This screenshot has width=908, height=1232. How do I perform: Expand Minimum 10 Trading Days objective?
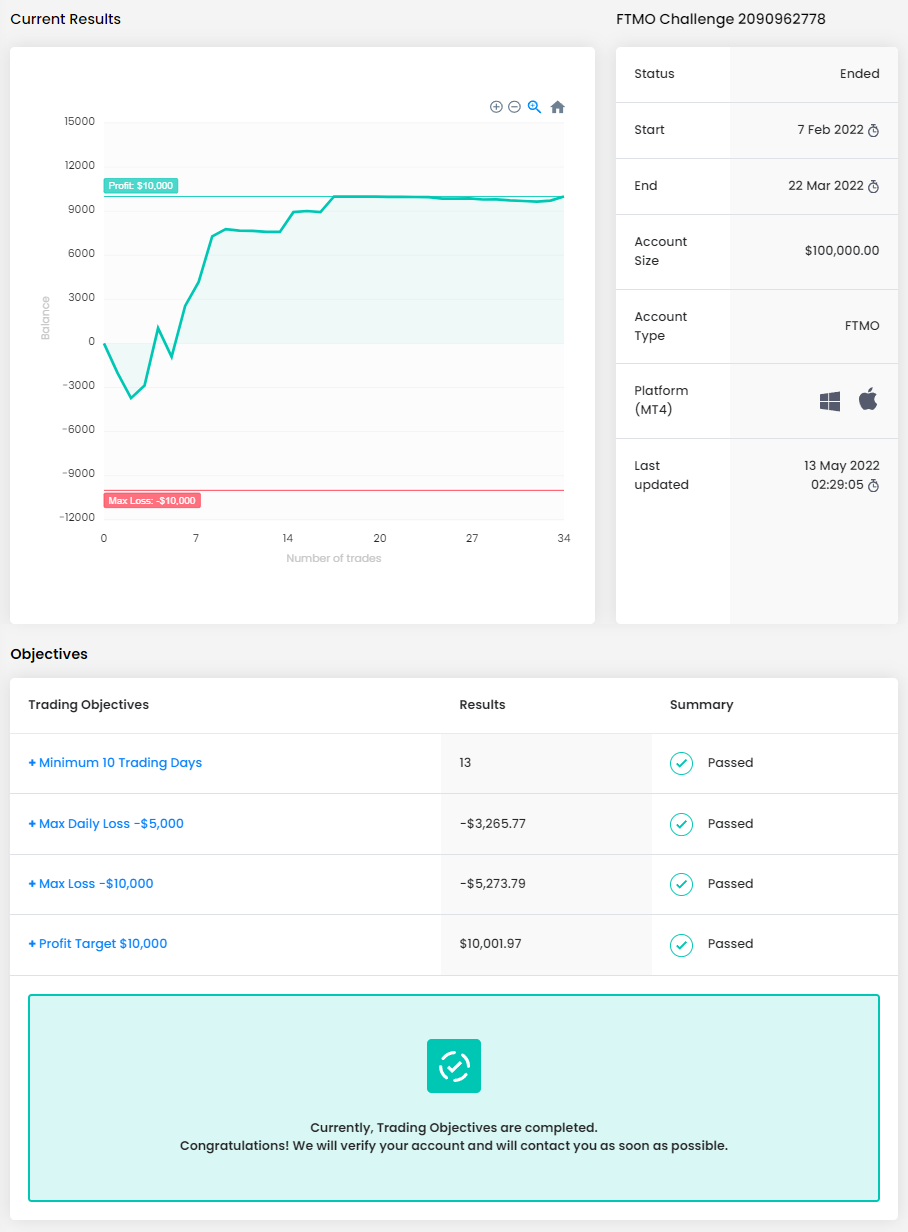[x=115, y=763]
